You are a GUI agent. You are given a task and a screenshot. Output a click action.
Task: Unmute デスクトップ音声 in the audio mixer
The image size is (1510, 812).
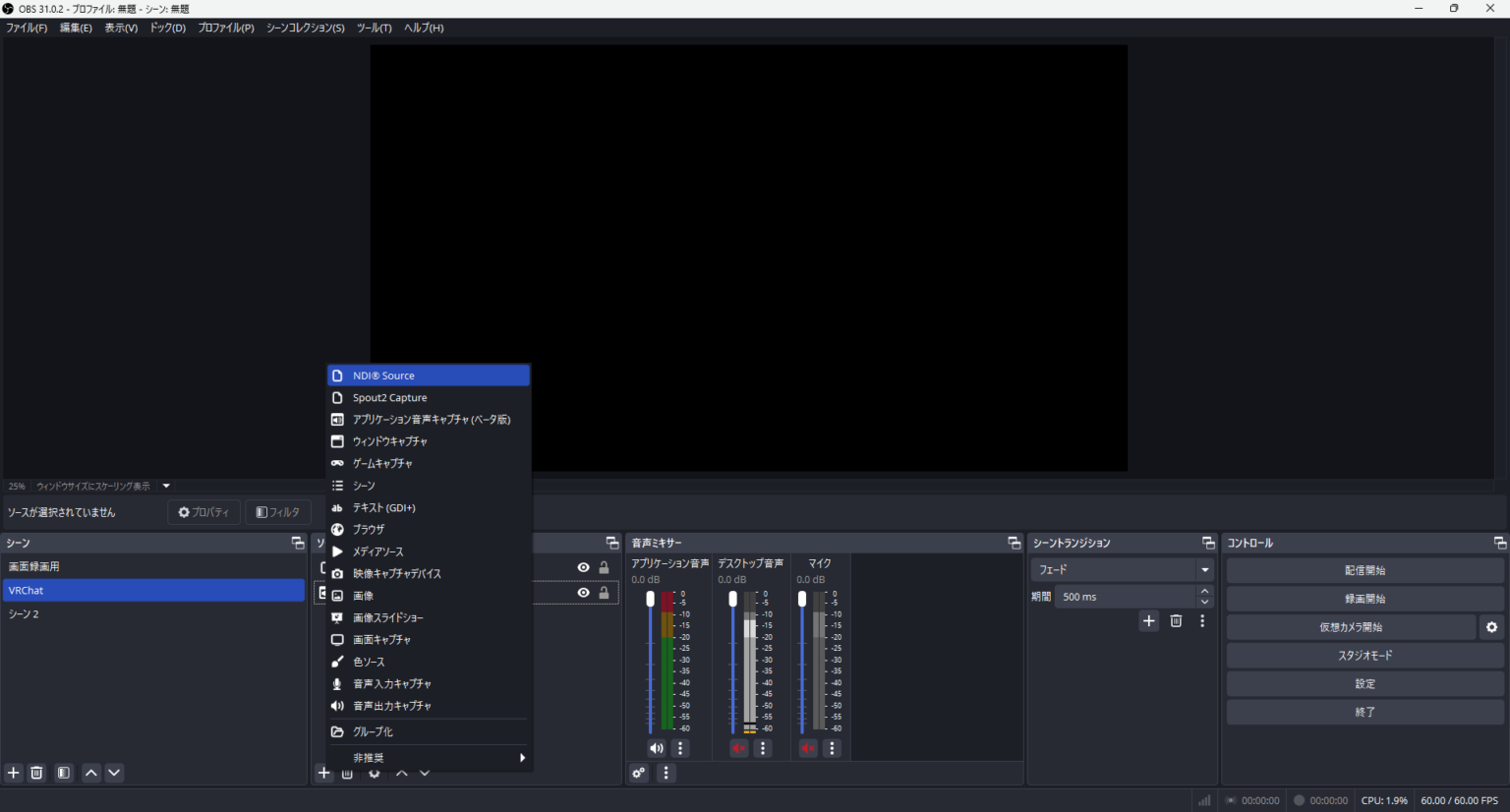point(738,748)
